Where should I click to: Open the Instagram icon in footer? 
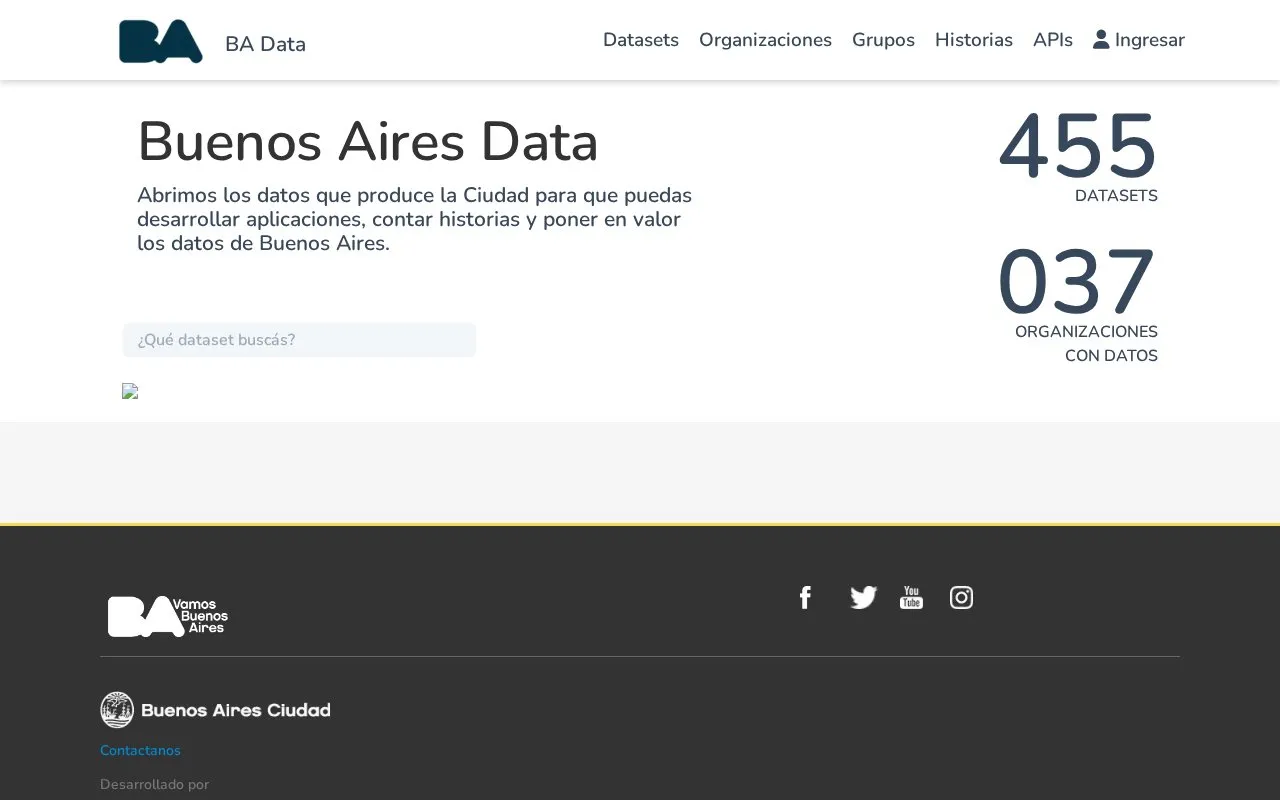click(961, 597)
